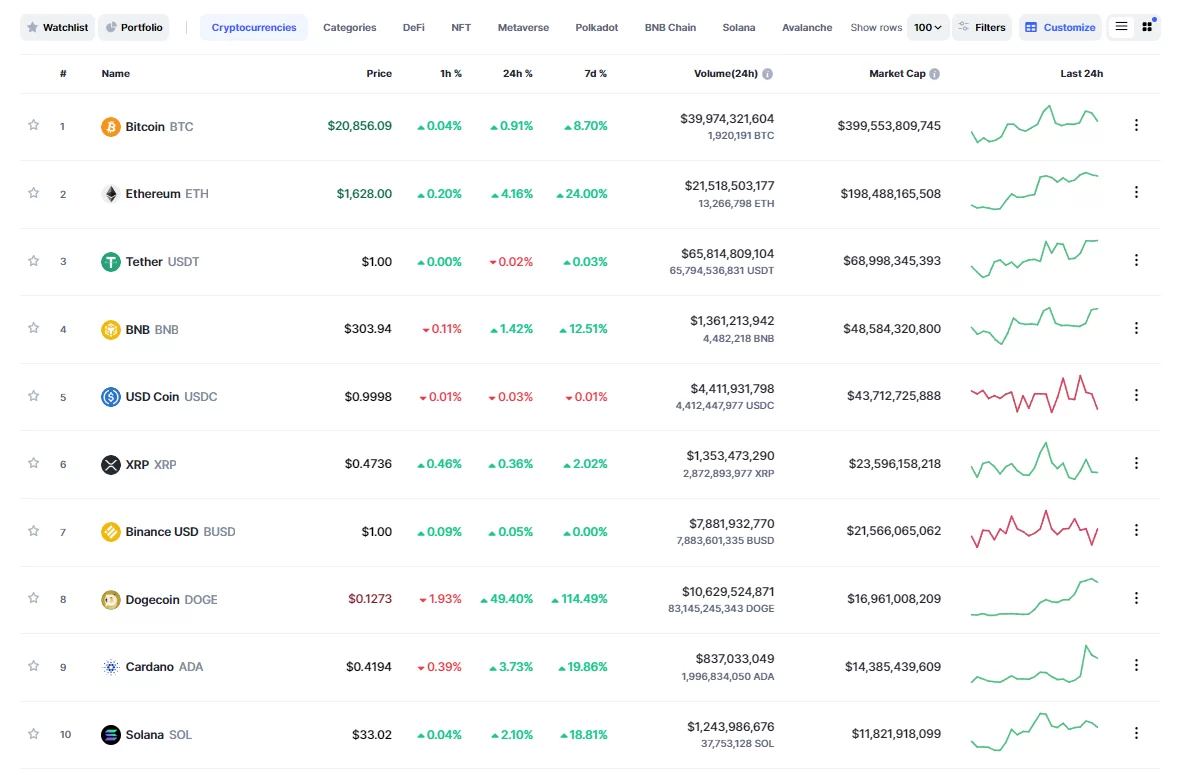Screen dimensions: 1201x775
Task: Click the Customize button
Action: 1060,28
